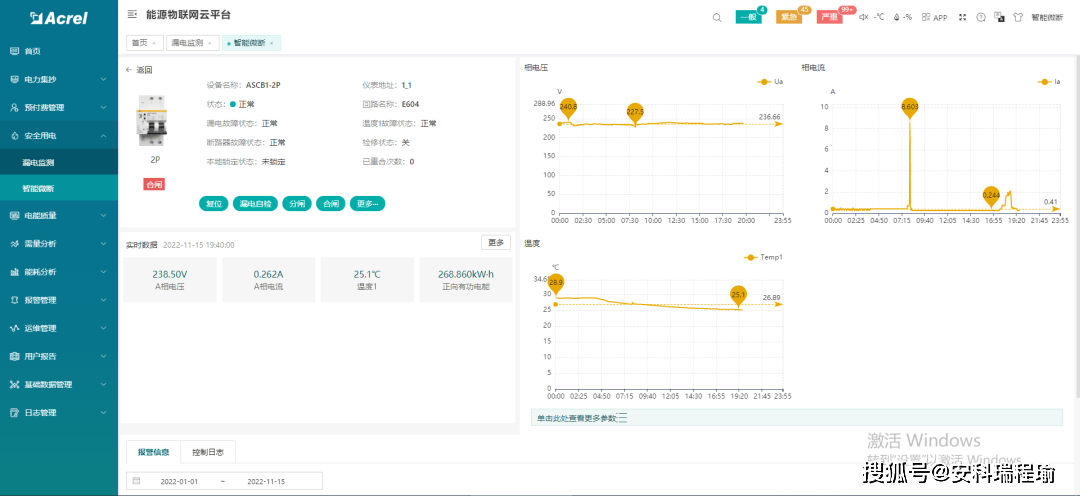Image resolution: width=1080 pixels, height=496 pixels.
Task: Open the help question mark icon
Action: [x=981, y=17]
